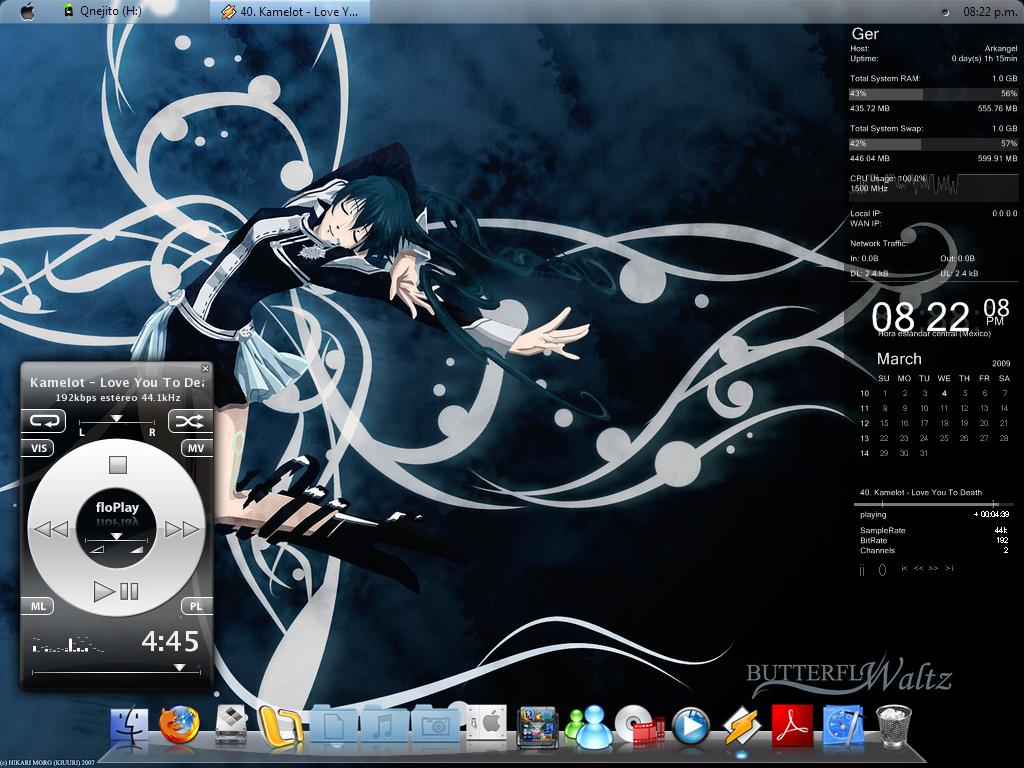Toggle repeat in floPlay
This screenshot has width=1024, height=768.
coord(44,421)
